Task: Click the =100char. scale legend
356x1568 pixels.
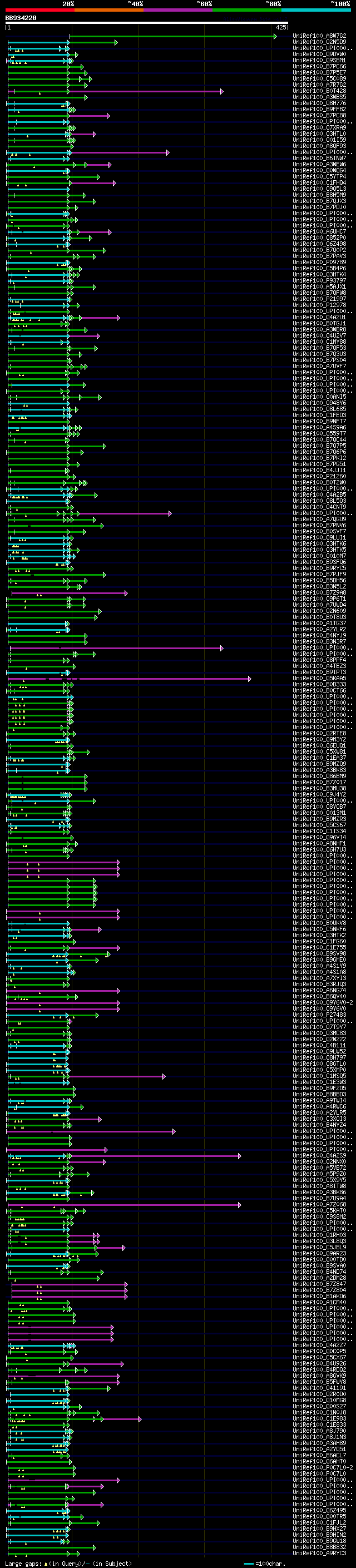Action: coord(264,1563)
